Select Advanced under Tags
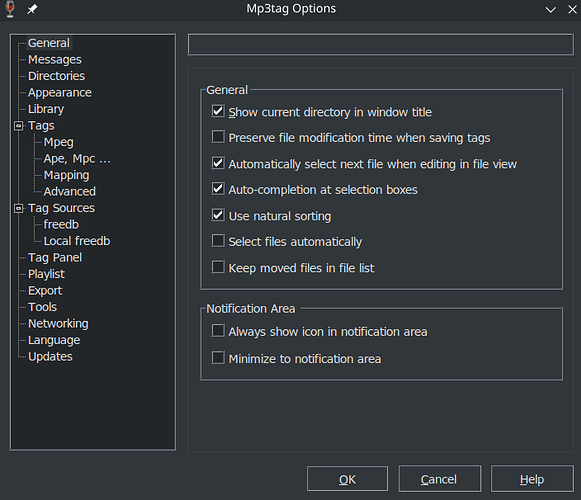Screen dimensions: 581x500 tap(70, 192)
